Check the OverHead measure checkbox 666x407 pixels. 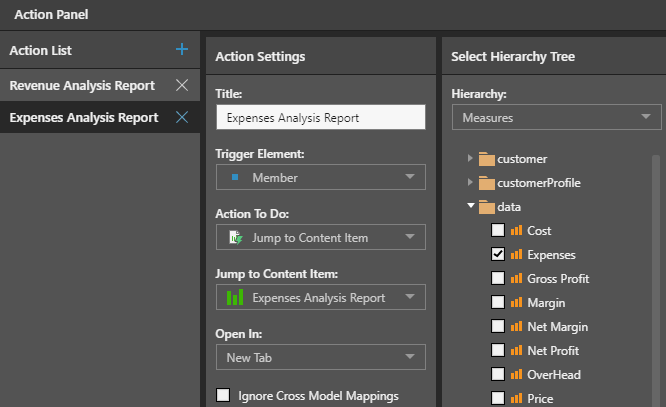(498, 374)
